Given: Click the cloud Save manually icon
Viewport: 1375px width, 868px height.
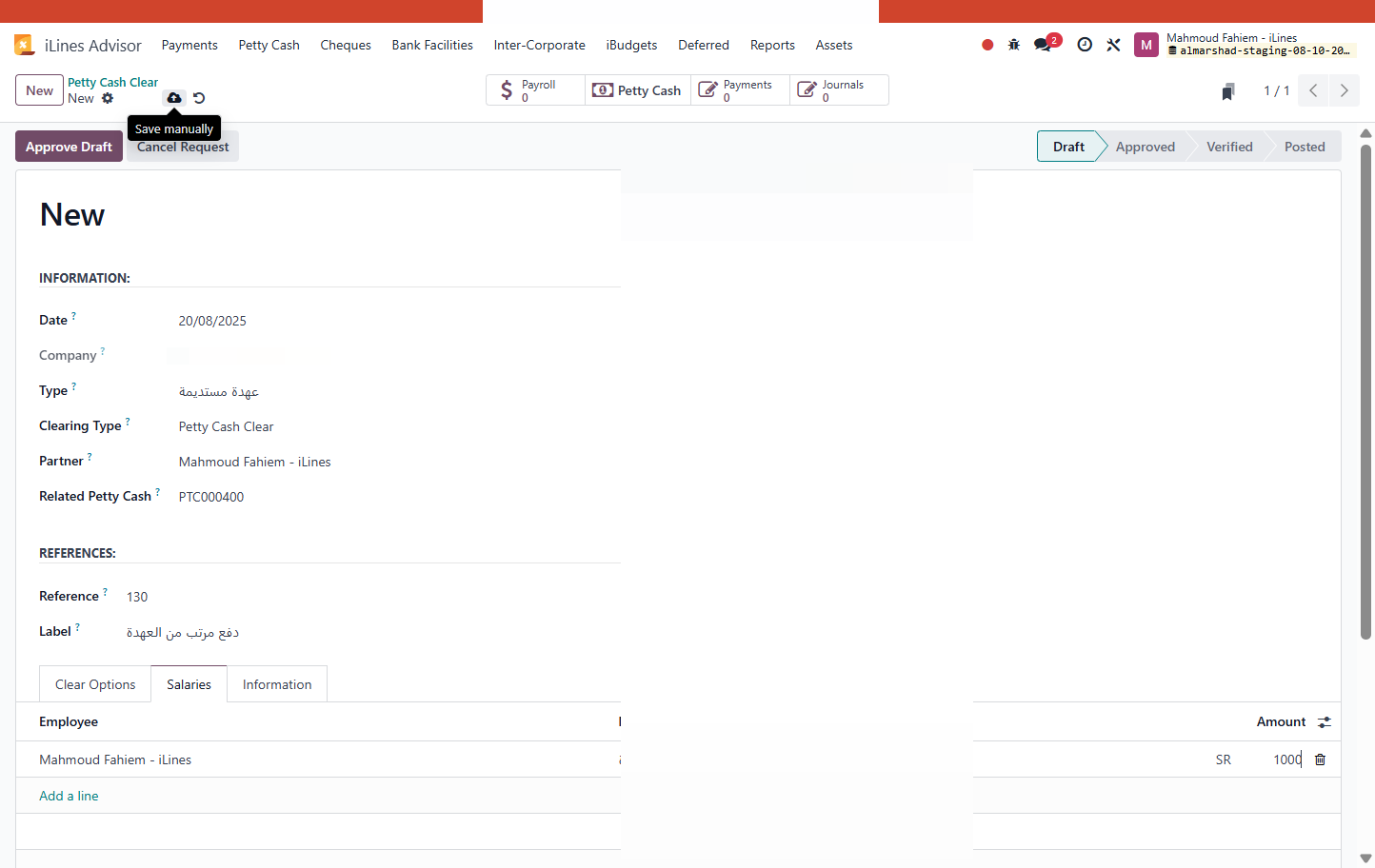Looking at the screenshot, I should coord(174,98).
